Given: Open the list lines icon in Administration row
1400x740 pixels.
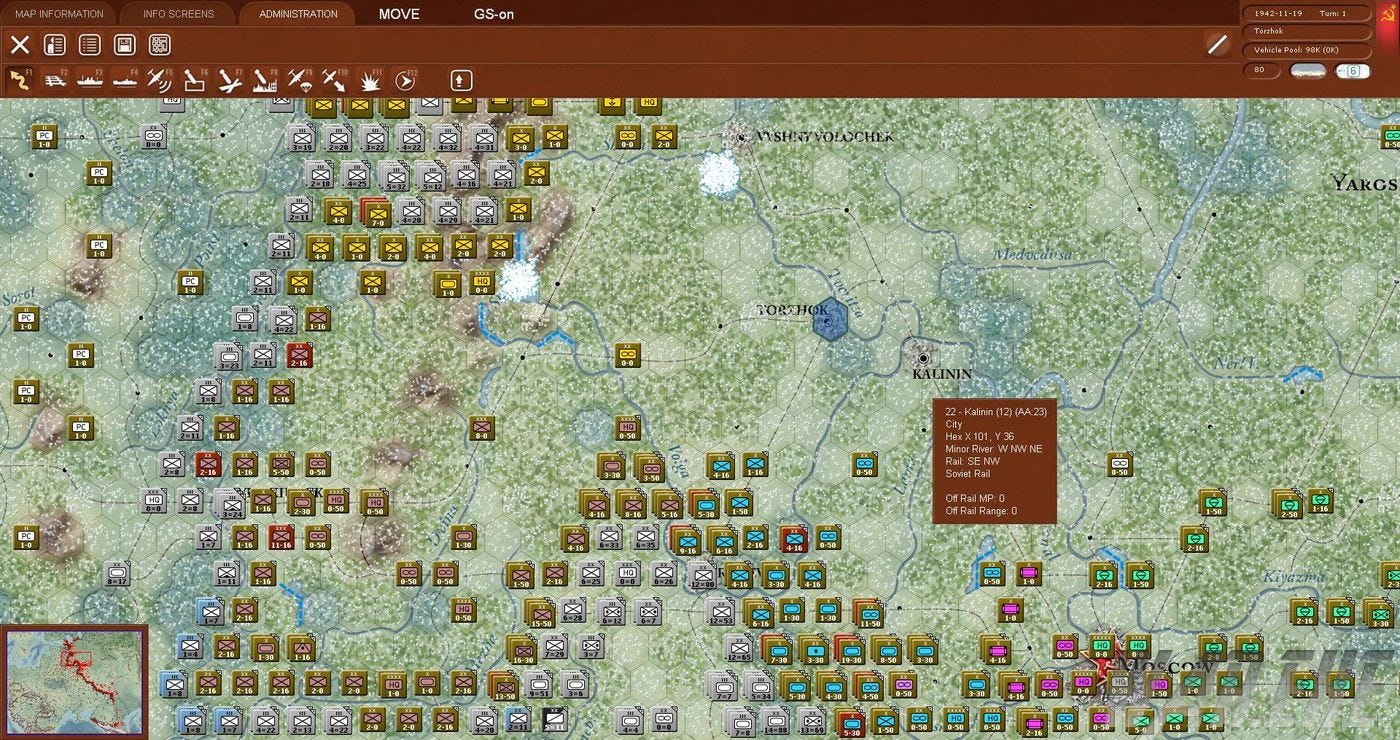Looking at the screenshot, I should (x=90, y=44).
